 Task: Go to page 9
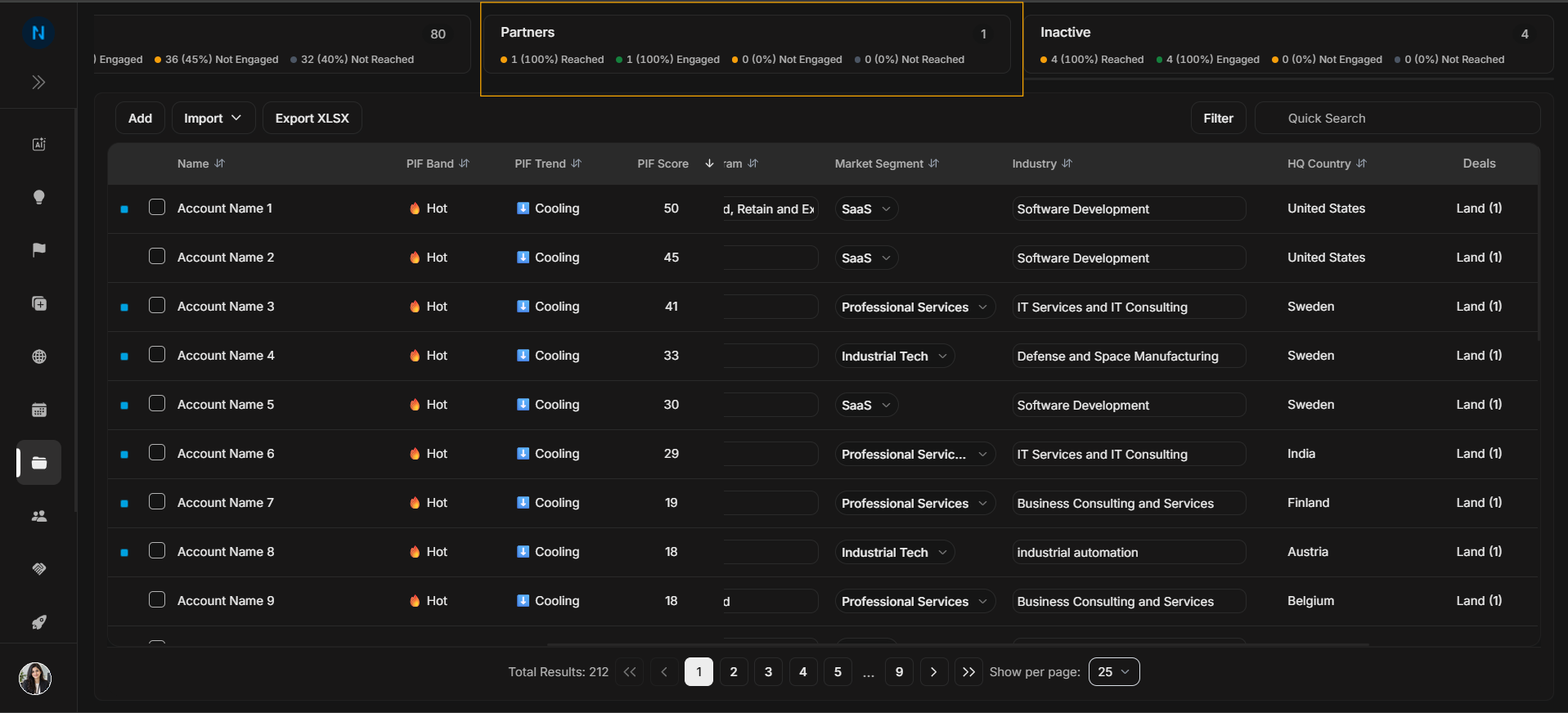(899, 671)
